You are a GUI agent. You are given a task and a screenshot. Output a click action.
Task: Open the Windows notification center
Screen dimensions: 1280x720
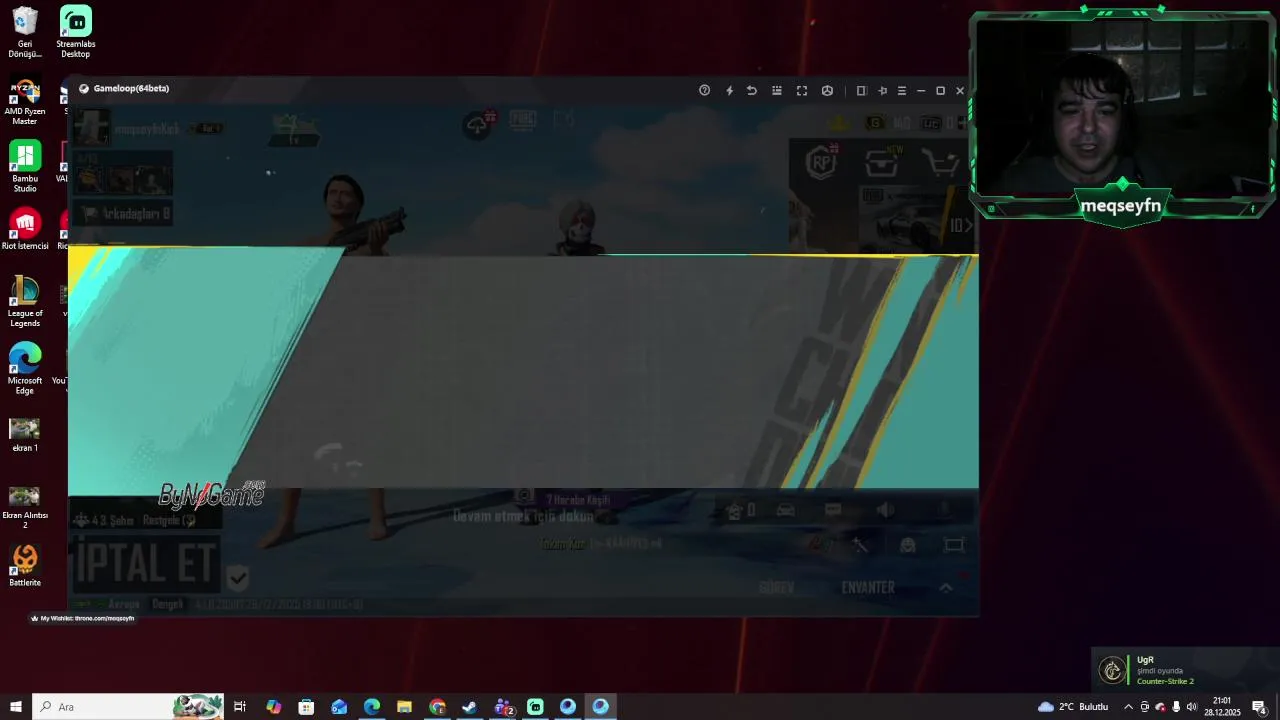1260,707
